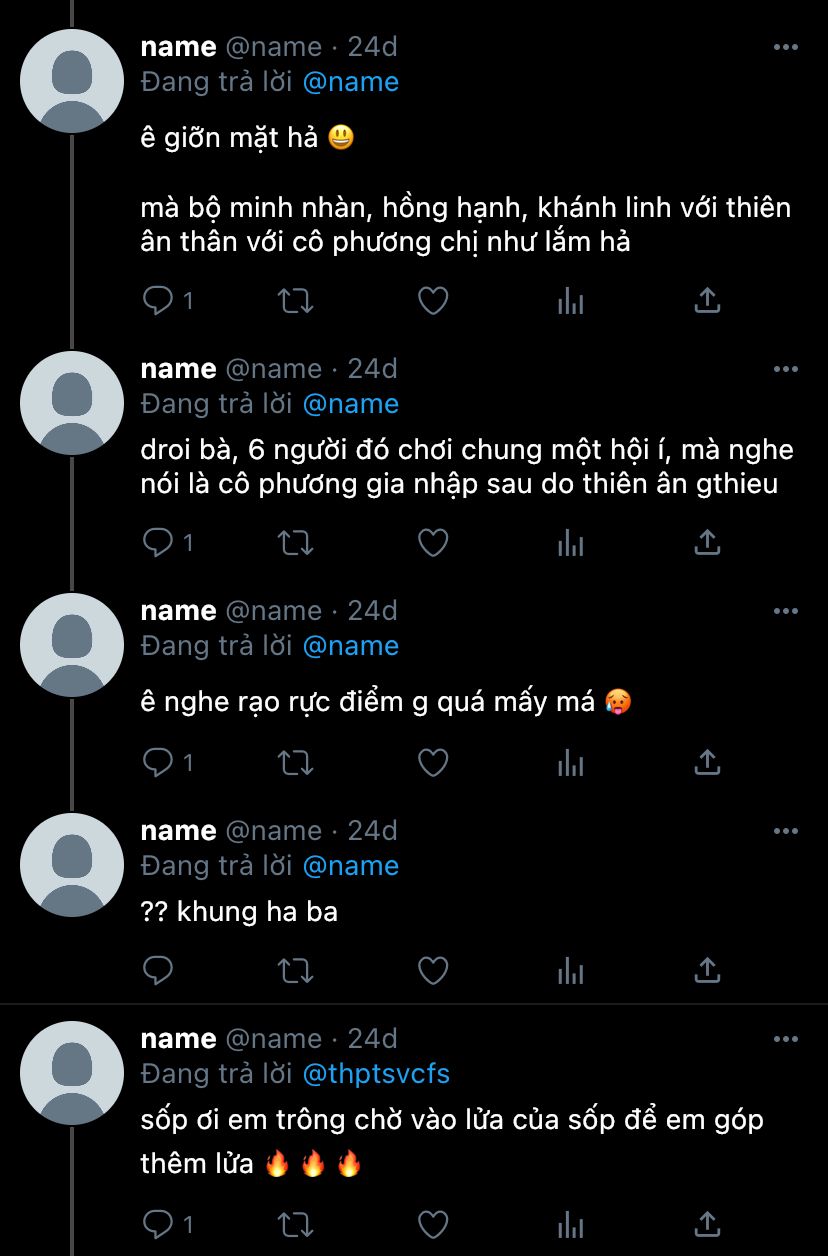Reply to the 'ê giỡn mặt hả' tweet
The image size is (828, 1256).
pyautogui.click(x=159, y=300)
